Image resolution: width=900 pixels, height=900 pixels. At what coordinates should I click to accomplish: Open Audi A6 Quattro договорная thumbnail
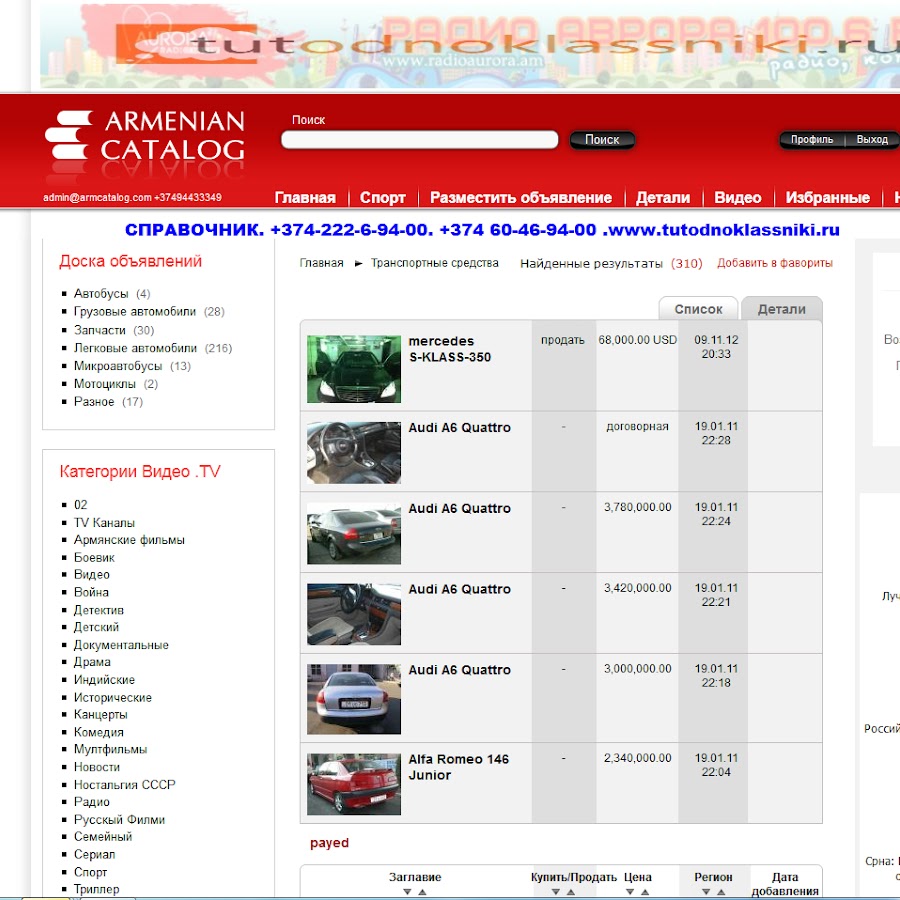[354, 452]
